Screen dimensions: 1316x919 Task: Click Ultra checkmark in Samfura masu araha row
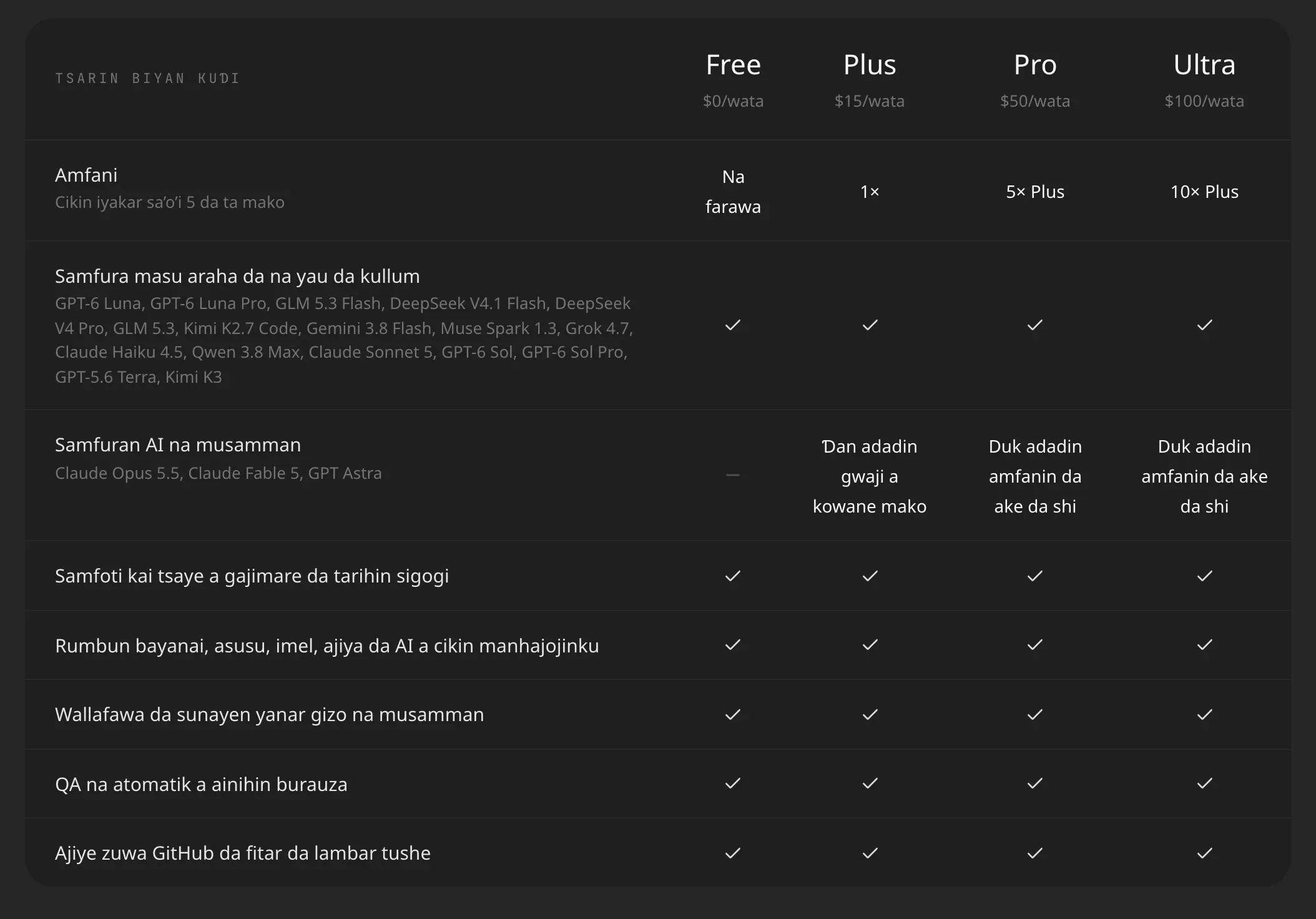coord(1204,325)
